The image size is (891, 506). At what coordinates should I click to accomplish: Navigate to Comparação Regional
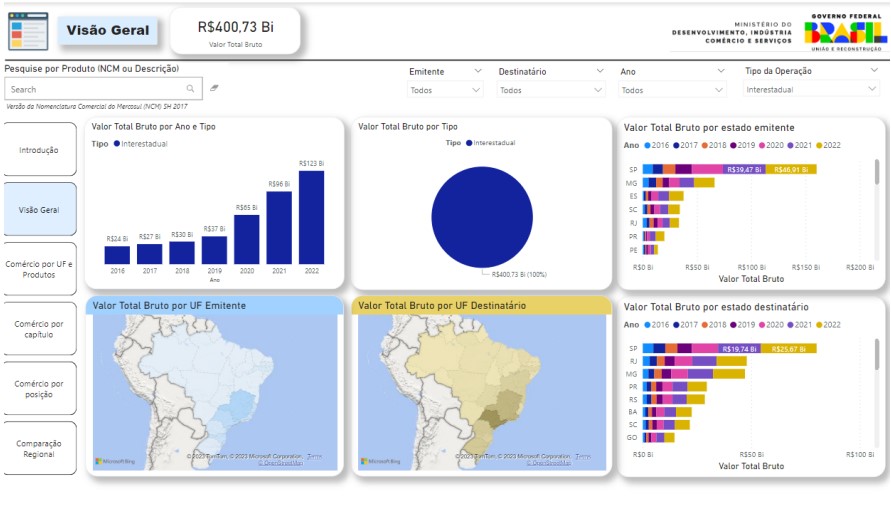(x=40, y=449)
